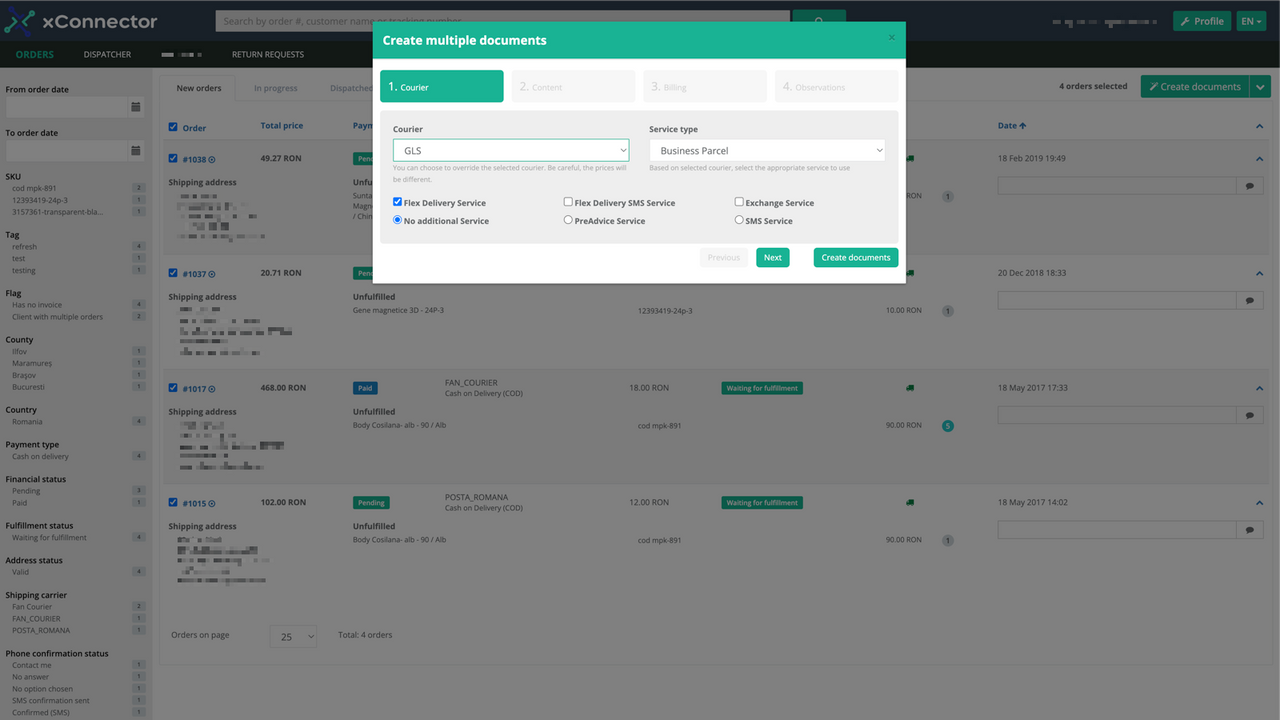Open the calendar icon beside To order date
The width and height of the screenshot is (1280, 720).
[135, 150]
